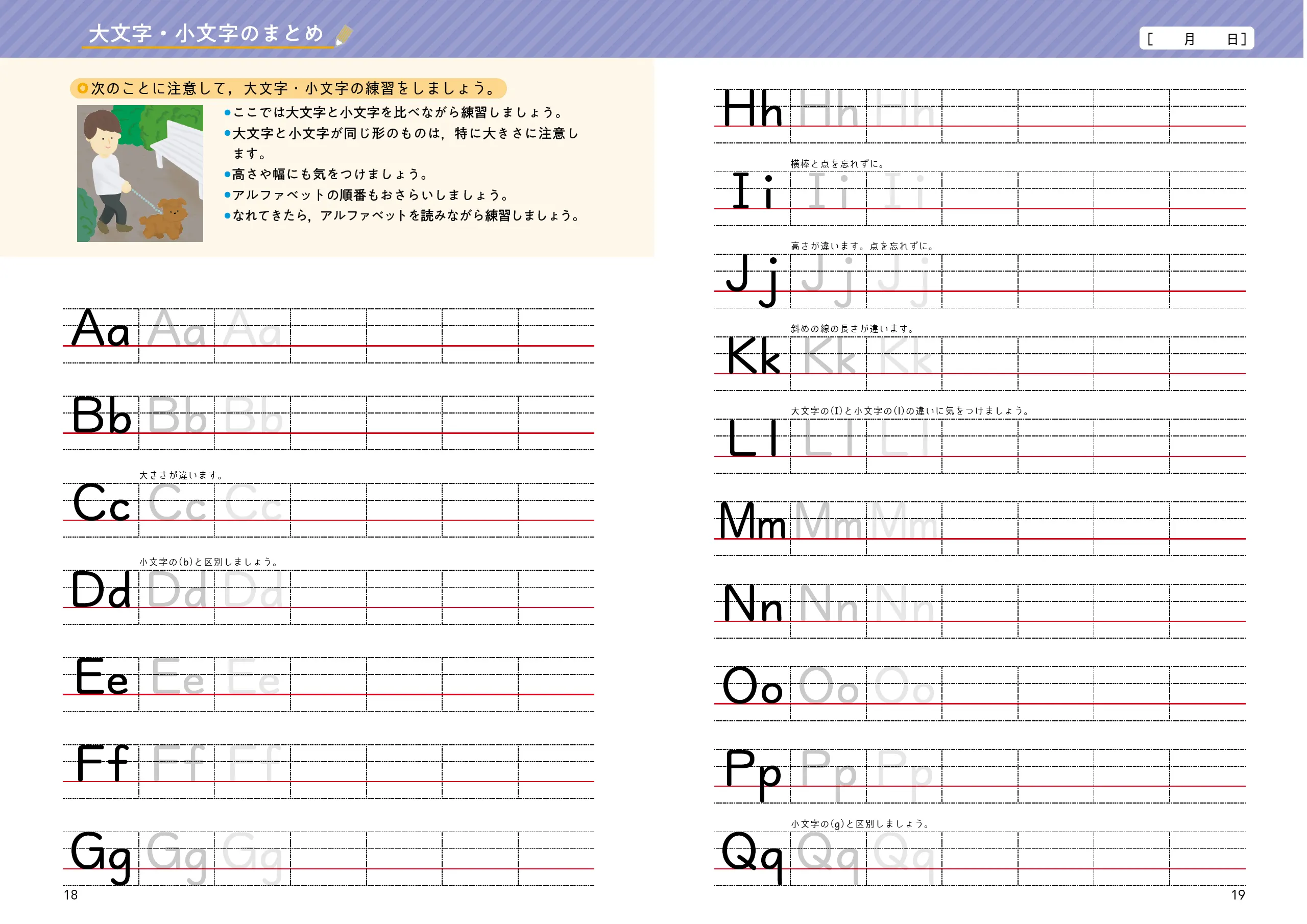
Task: Click the boy walking dog illustration
Action: tap(140, 174)
